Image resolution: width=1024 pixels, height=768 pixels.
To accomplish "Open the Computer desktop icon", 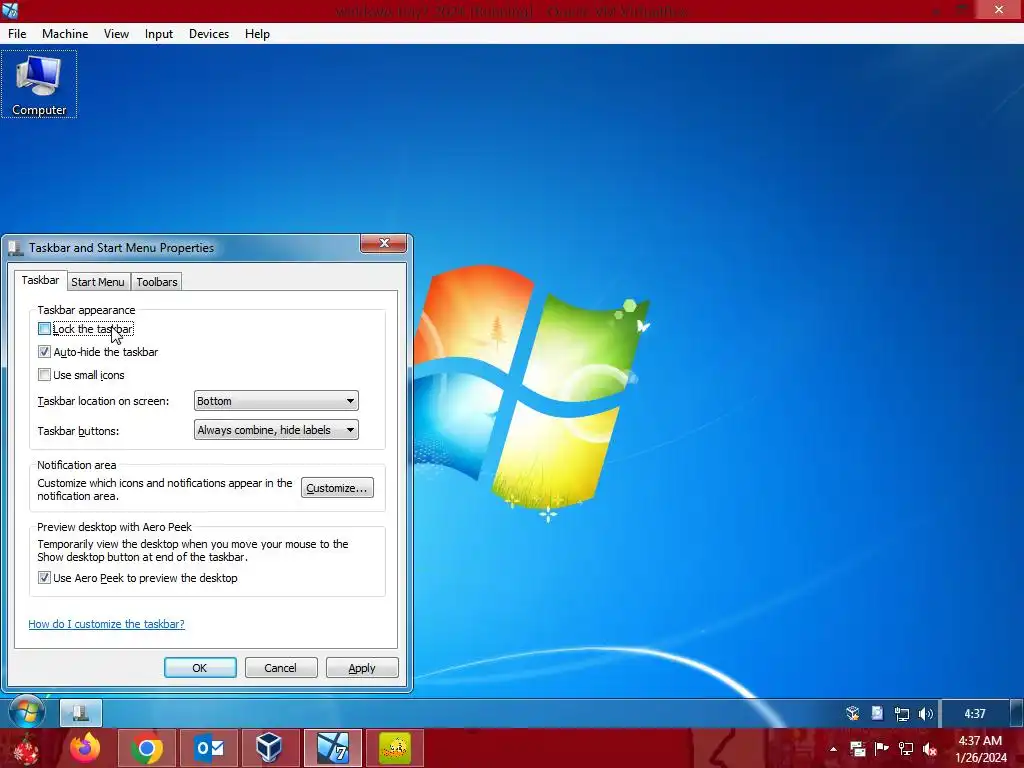I will click(39, 85).
